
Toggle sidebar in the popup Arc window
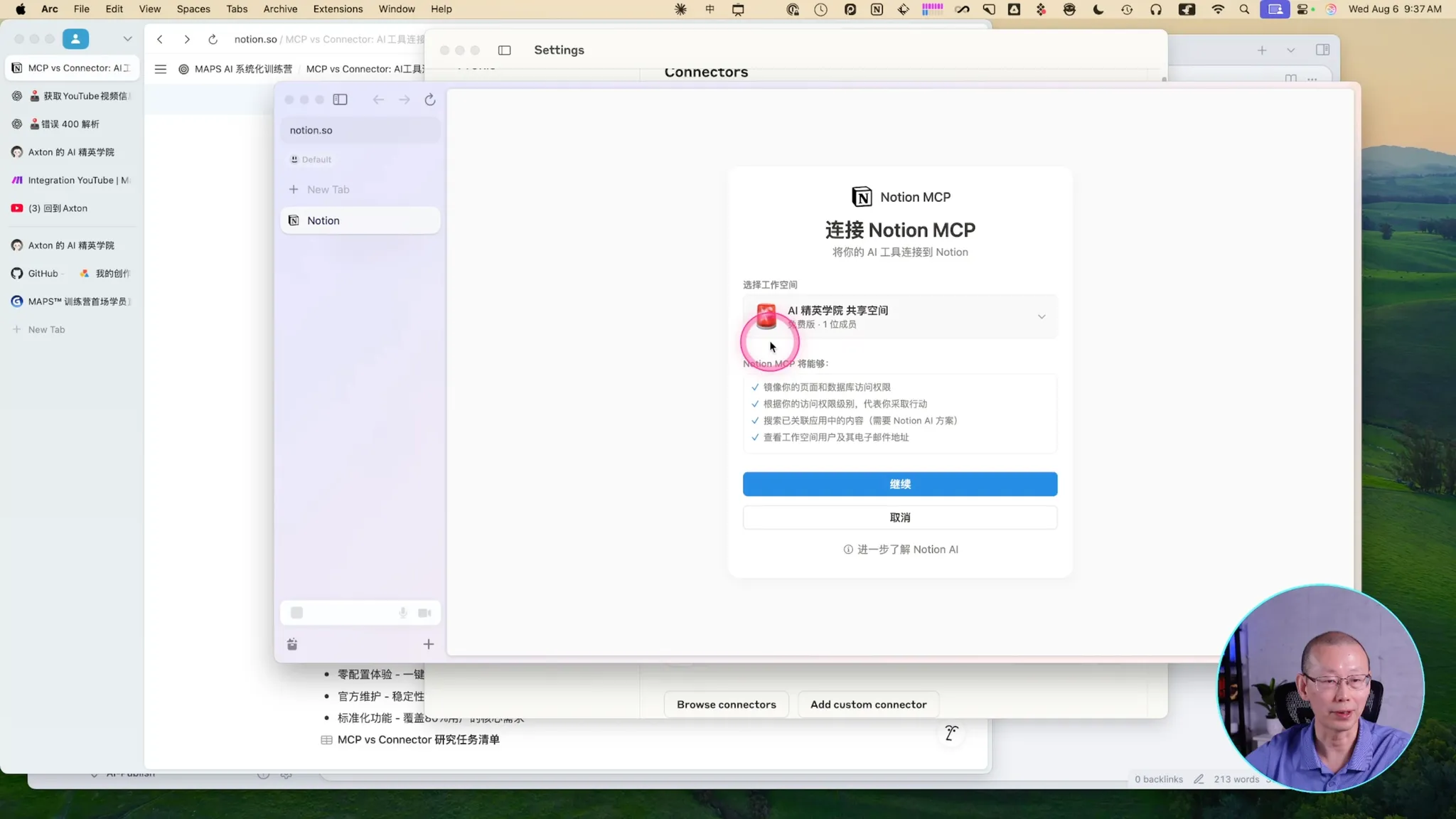click(341, 100)
